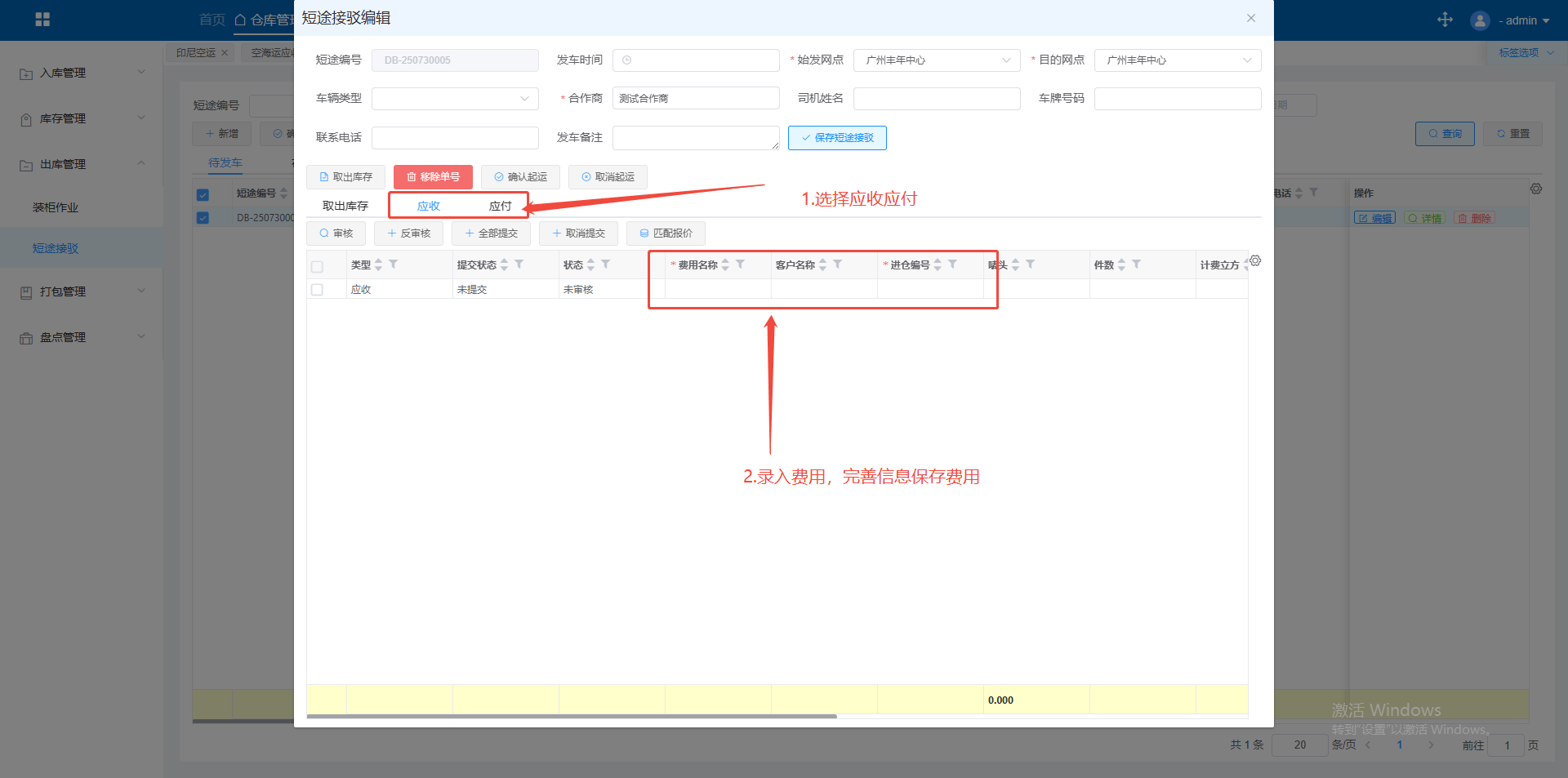Click filter icon on 件数 column
This screenshot has height=778, width=1568.
pyautogui.click(x=1137, y=265)
